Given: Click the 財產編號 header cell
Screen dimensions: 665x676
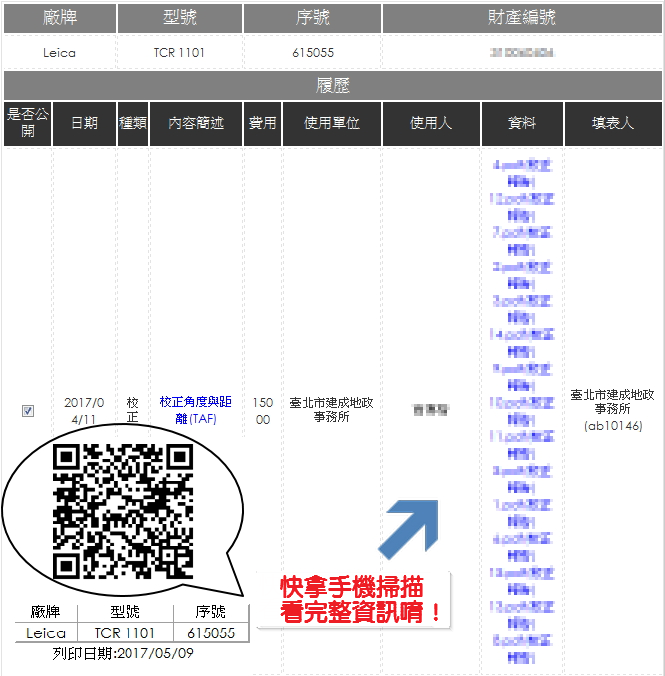Looking at the screenshot, I should coord(522,18).
